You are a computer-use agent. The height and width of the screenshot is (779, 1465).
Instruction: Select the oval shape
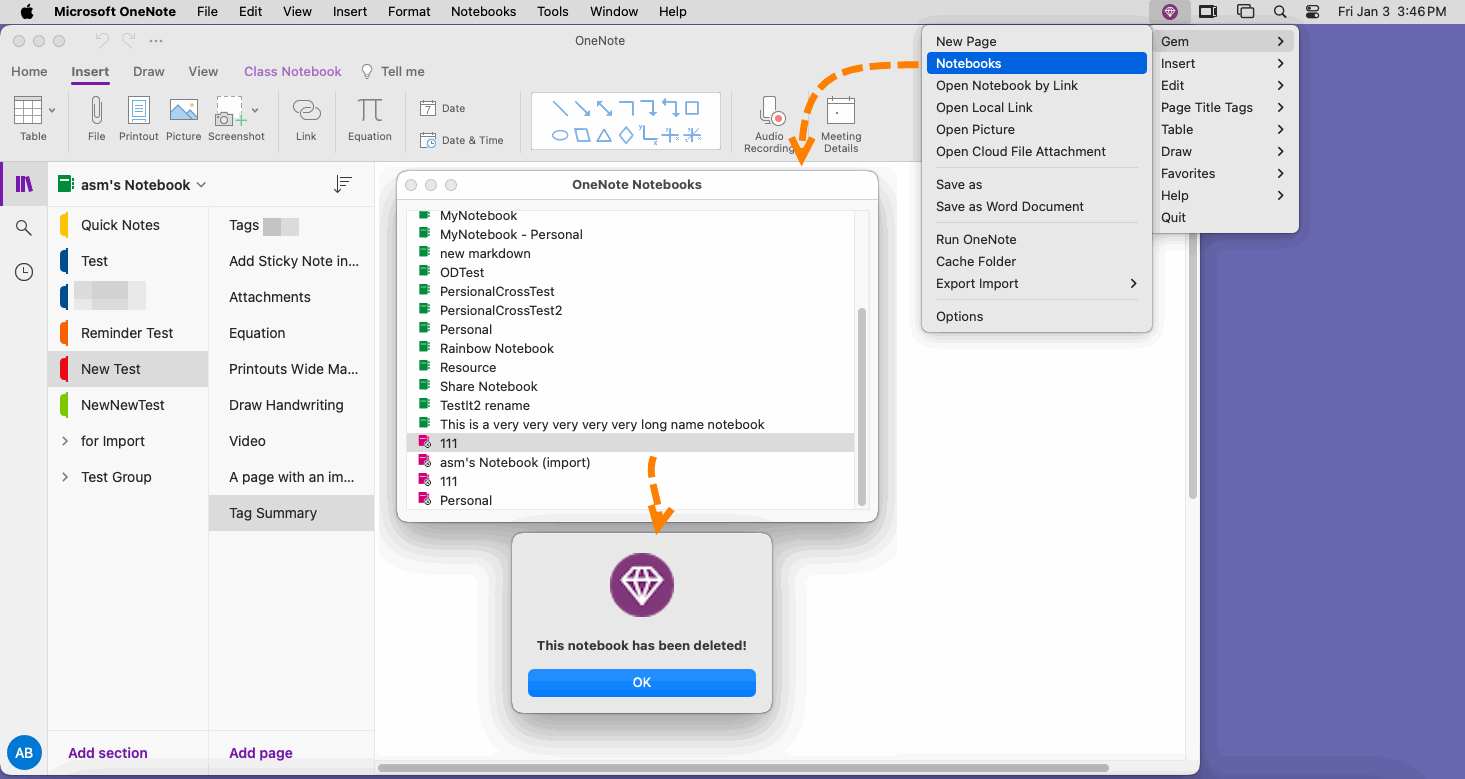click(560, 134)
